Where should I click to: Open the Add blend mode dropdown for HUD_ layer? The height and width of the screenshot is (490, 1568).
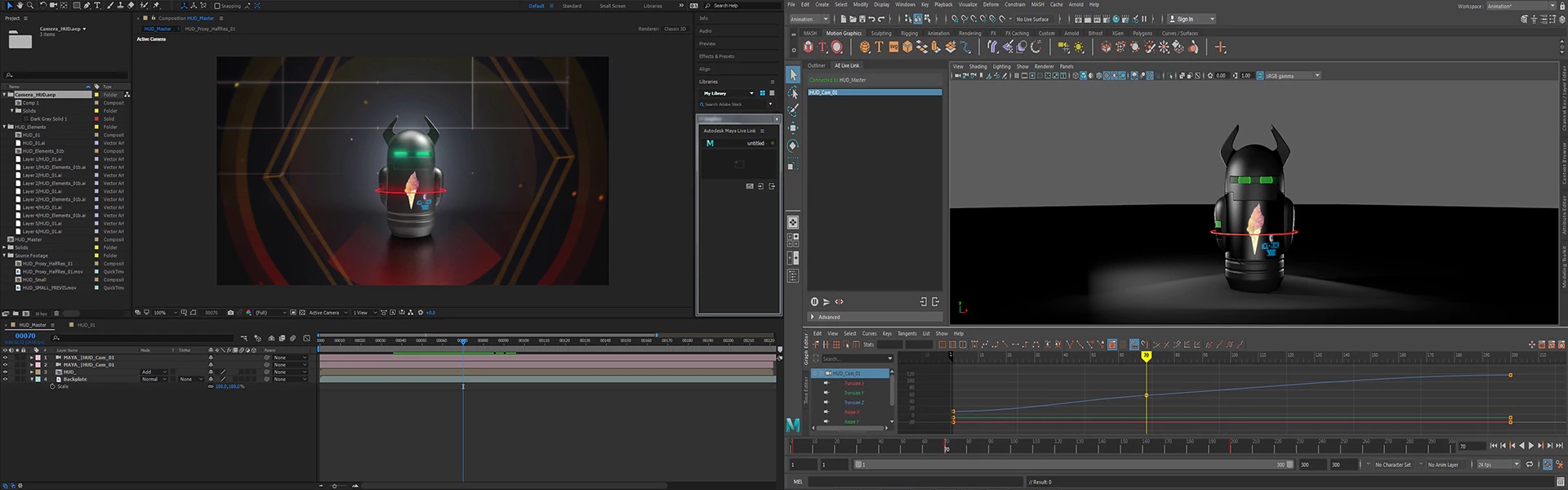[154, 372]
